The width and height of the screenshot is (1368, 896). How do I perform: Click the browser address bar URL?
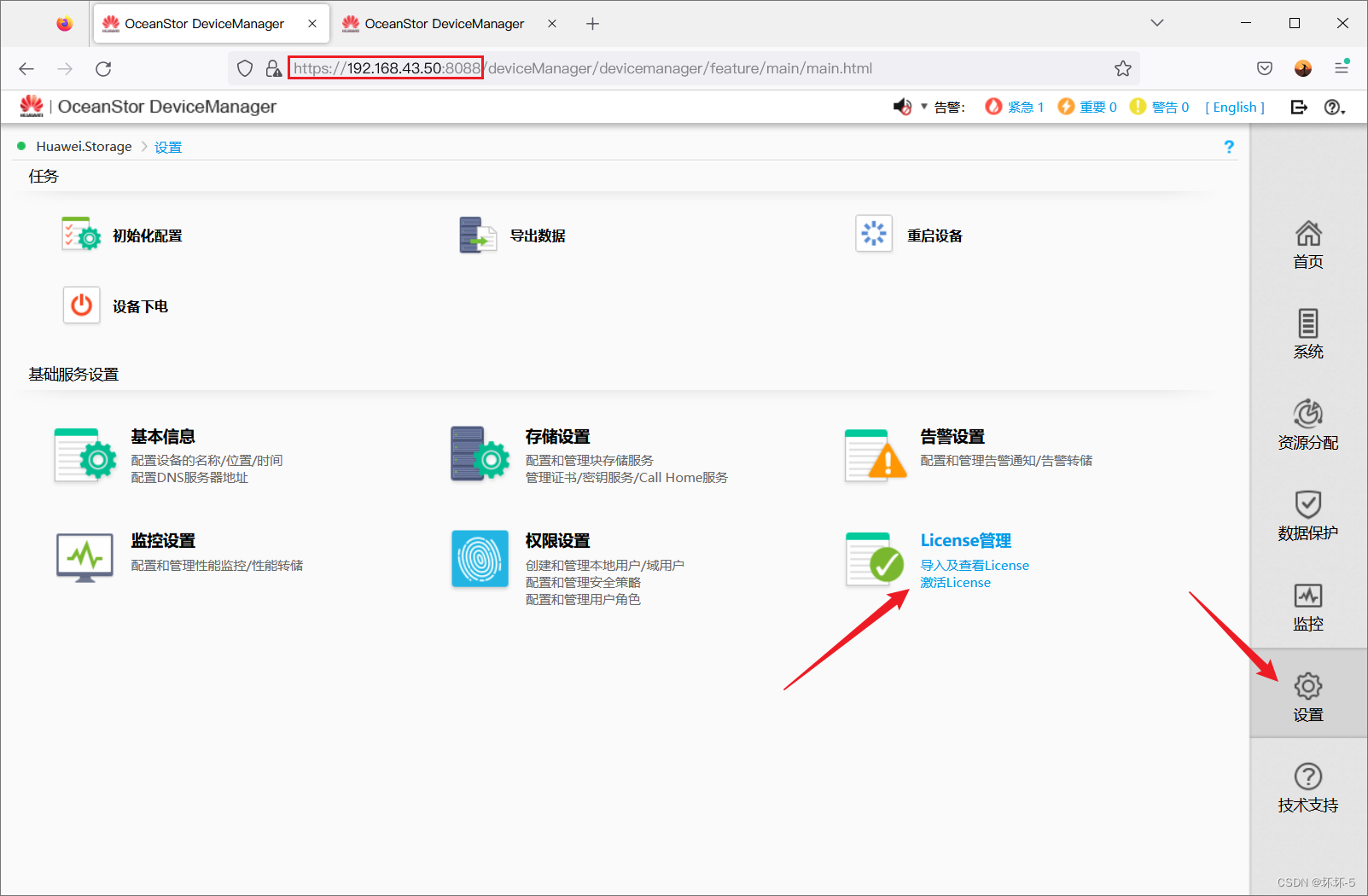click(x=583, y=68)
